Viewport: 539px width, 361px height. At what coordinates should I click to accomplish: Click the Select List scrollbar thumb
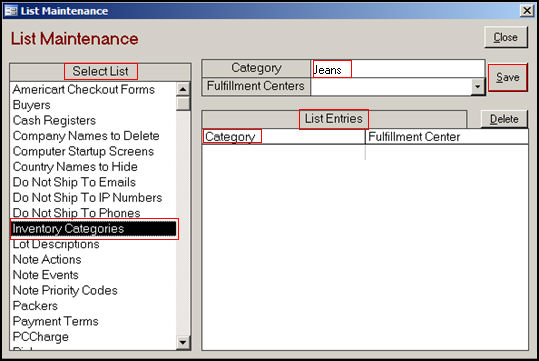183,103
